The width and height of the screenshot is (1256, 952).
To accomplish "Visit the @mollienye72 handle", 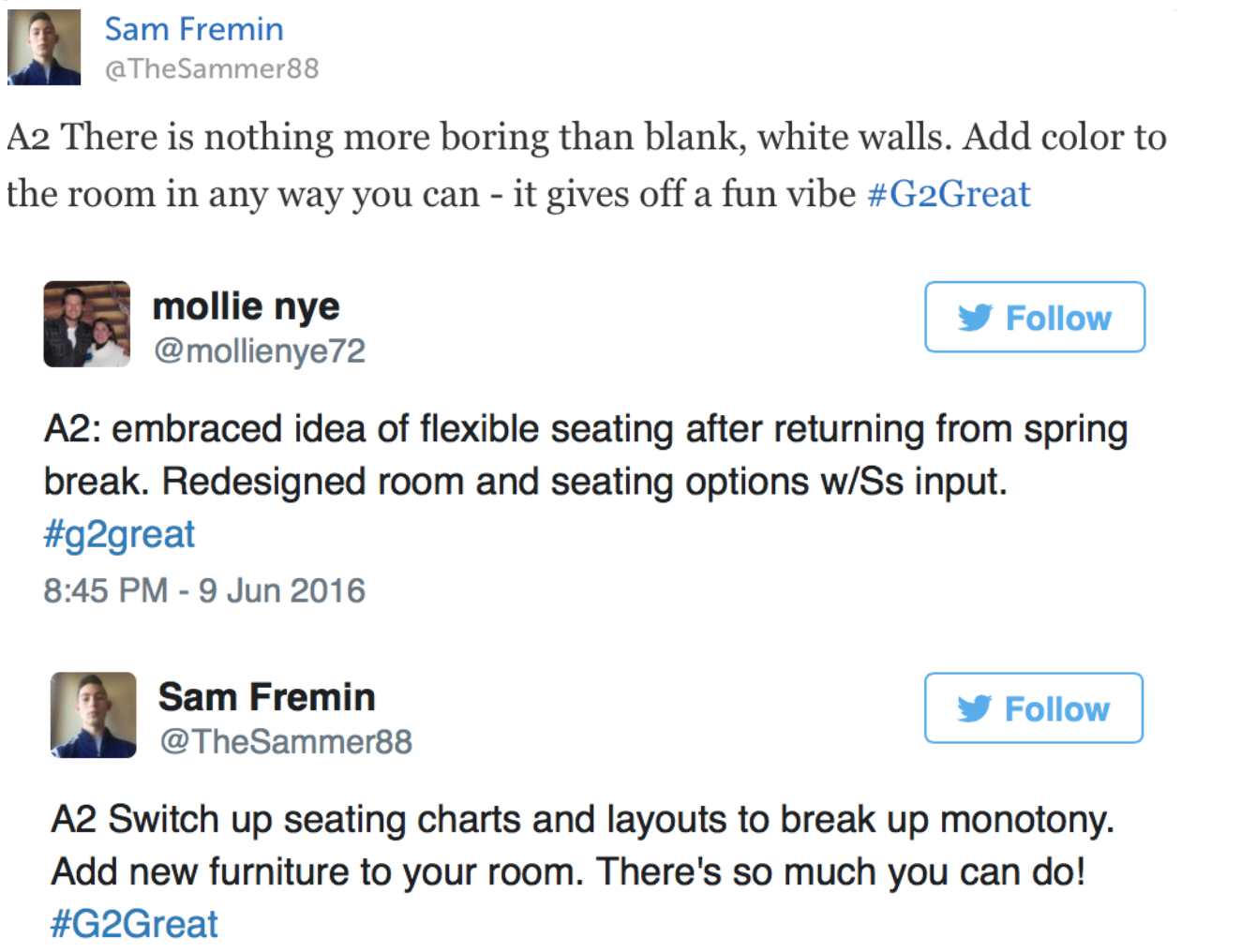I will click(260, 350).
